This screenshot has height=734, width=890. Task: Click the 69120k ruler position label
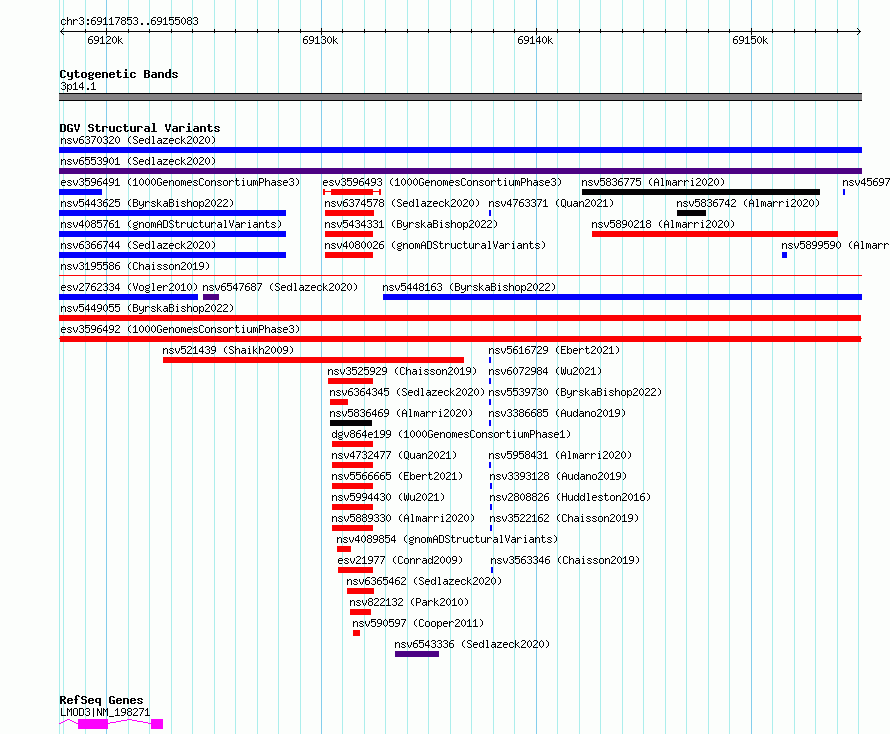[x=105, y=40]
